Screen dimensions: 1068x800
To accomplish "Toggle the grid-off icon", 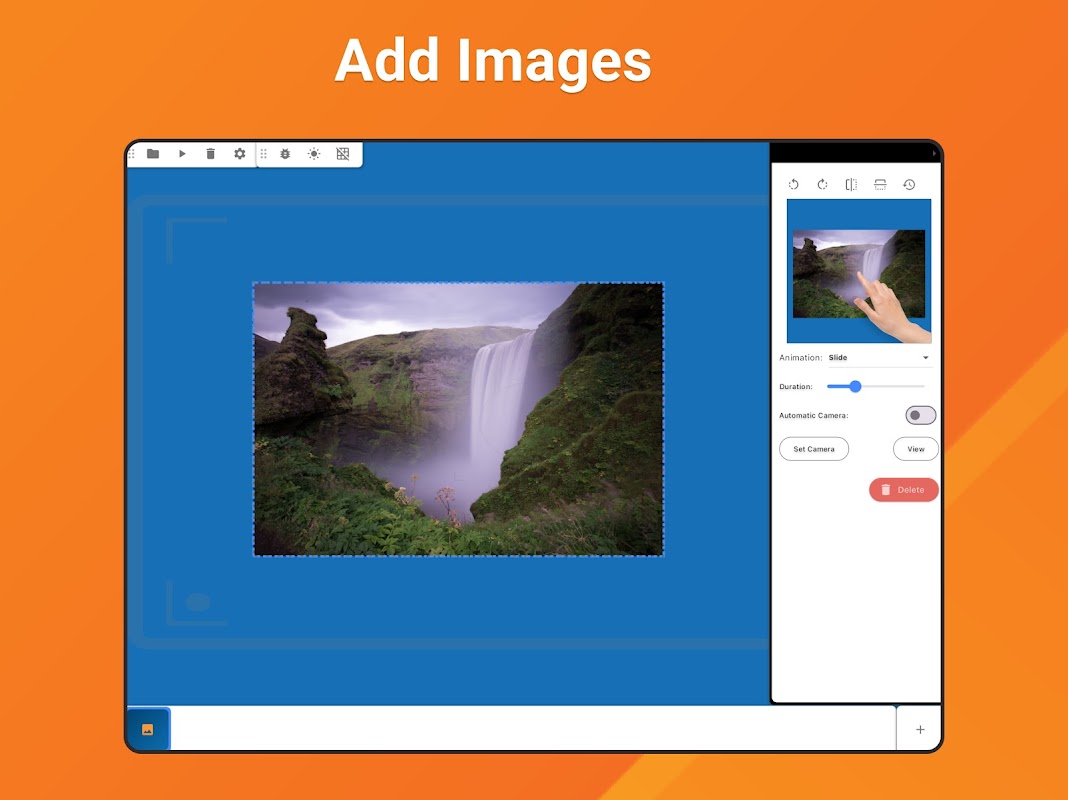I will pyautogui.click(x=343, y=154).
